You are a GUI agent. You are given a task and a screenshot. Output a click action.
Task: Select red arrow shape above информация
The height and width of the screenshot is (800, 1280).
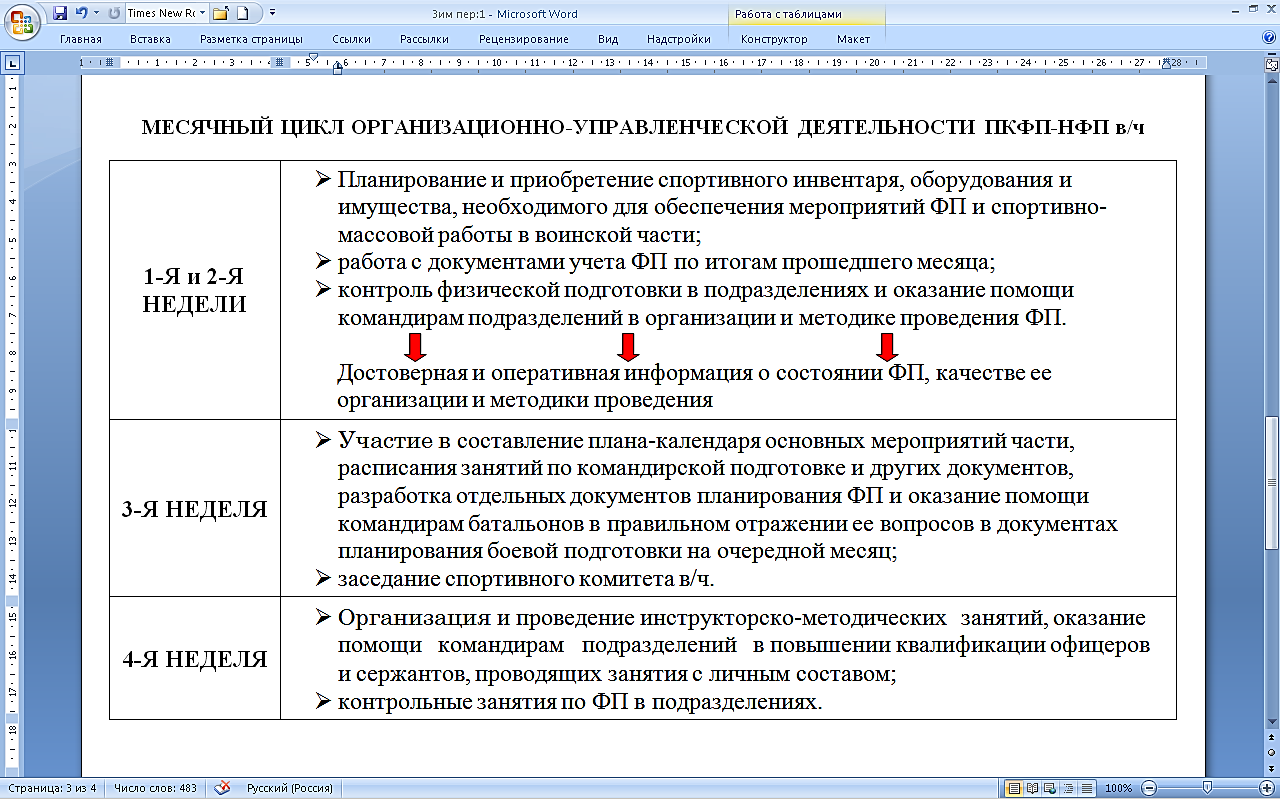coord(628,346)
